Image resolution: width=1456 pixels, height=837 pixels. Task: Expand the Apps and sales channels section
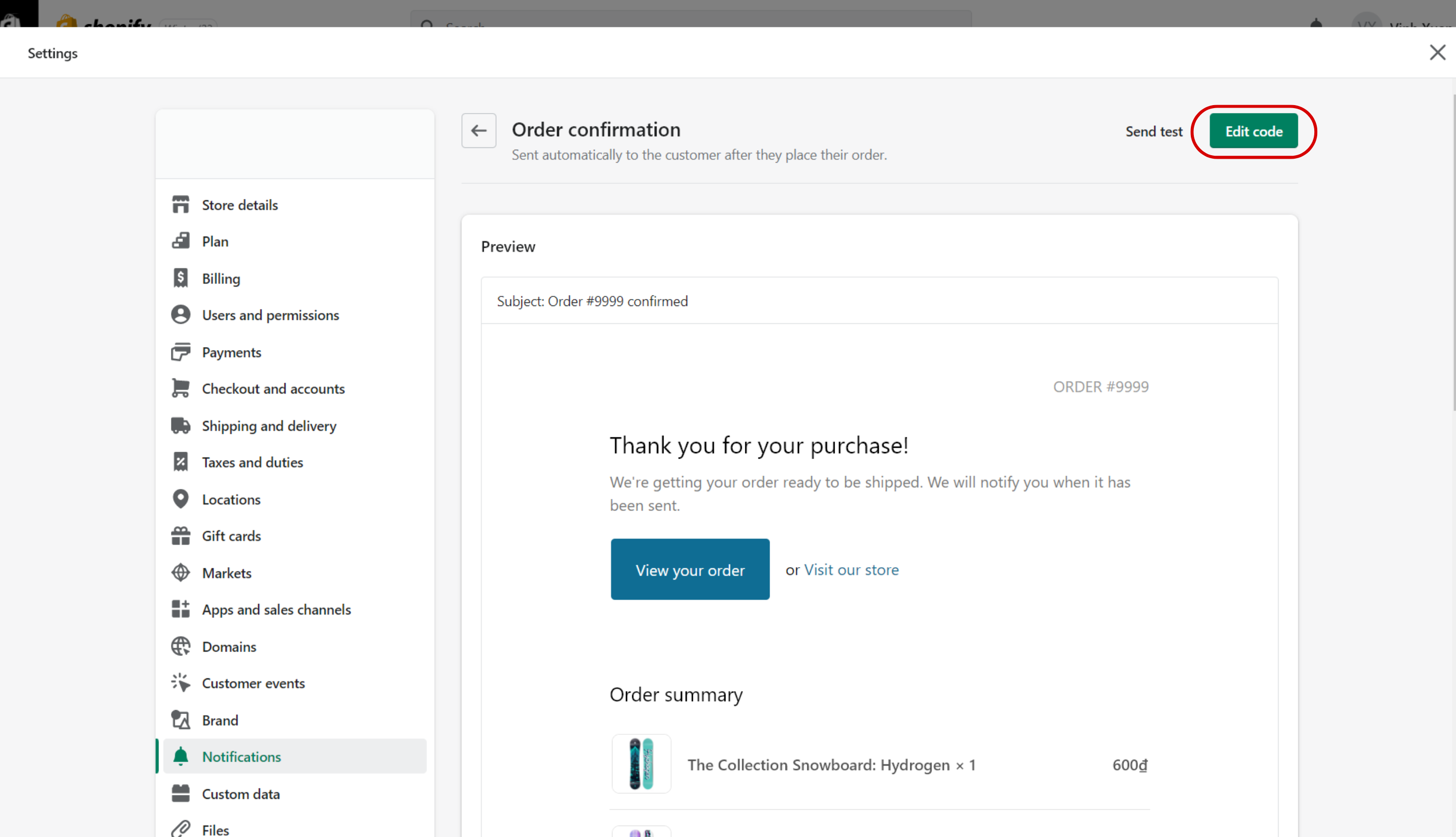277,609
